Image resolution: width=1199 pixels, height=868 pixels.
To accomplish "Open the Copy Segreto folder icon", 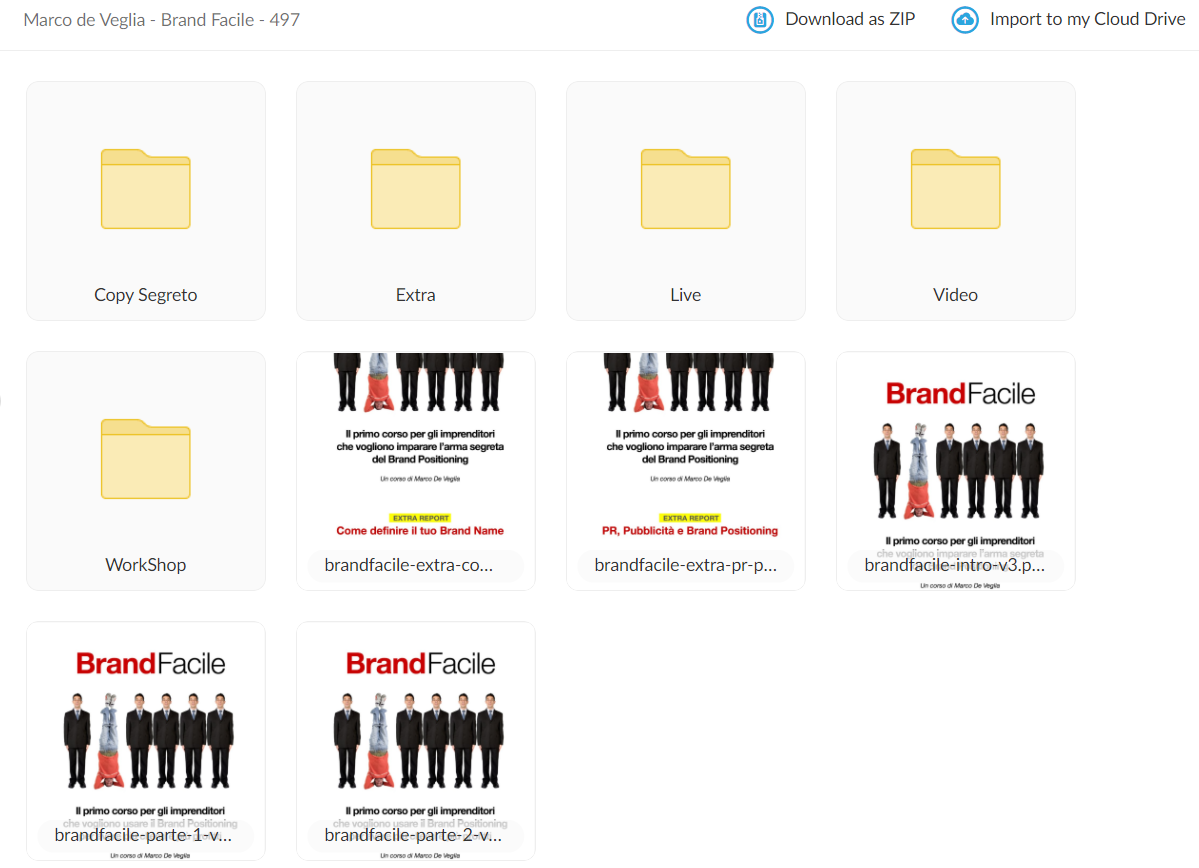I will click(145, 189).
